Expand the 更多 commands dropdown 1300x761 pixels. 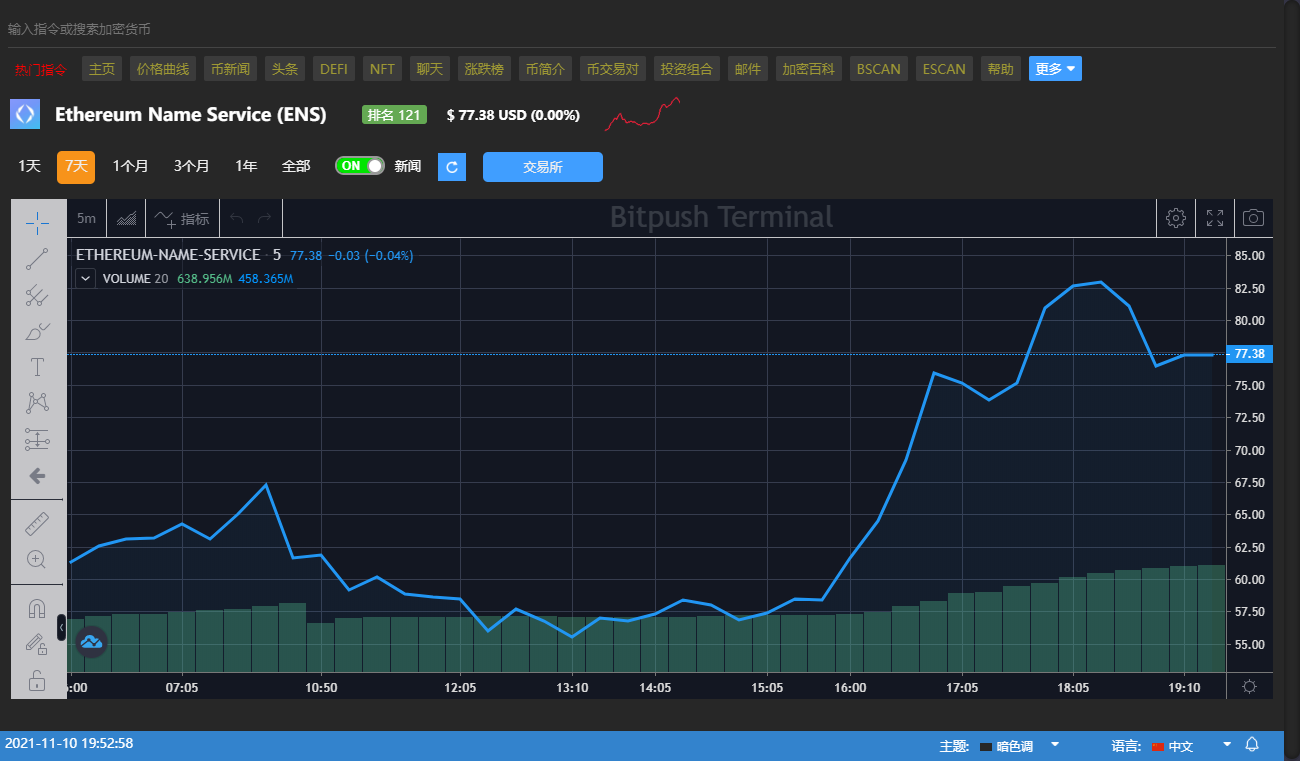click(1055, 69)
